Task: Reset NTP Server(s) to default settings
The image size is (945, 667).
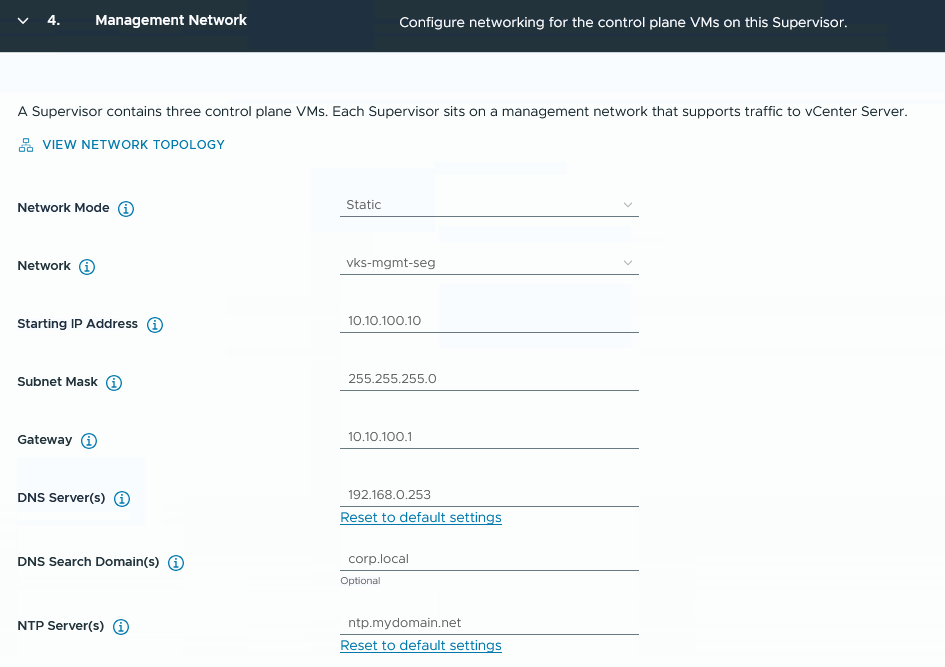Action: pos(421,645)
